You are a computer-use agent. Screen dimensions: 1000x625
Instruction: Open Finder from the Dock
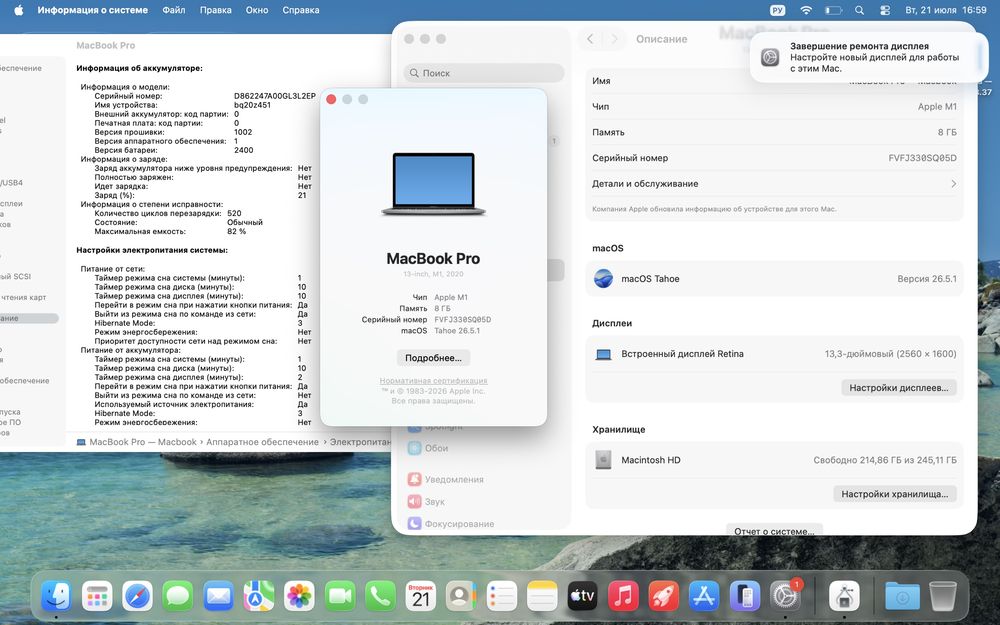(x=56, y=596)
